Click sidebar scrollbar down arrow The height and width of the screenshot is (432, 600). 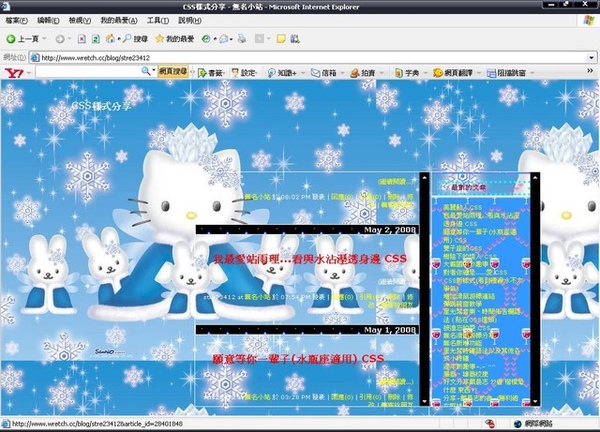click(x=535, y=402)
